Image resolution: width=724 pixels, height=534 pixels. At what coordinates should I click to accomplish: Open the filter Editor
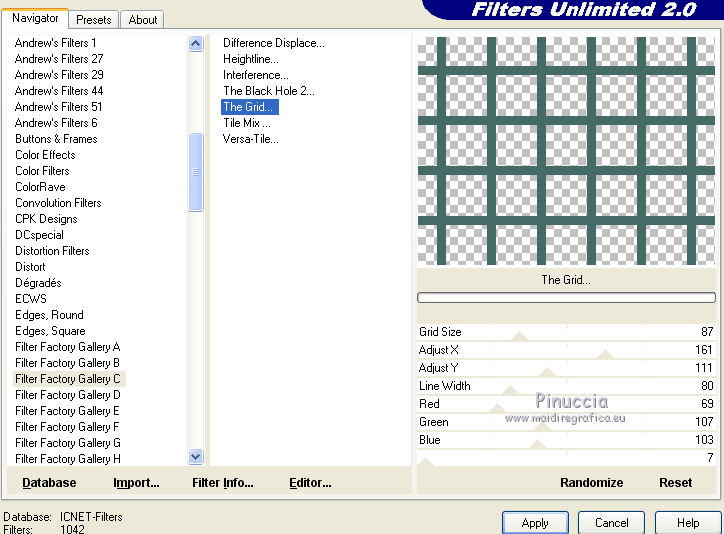pos(310,483)
